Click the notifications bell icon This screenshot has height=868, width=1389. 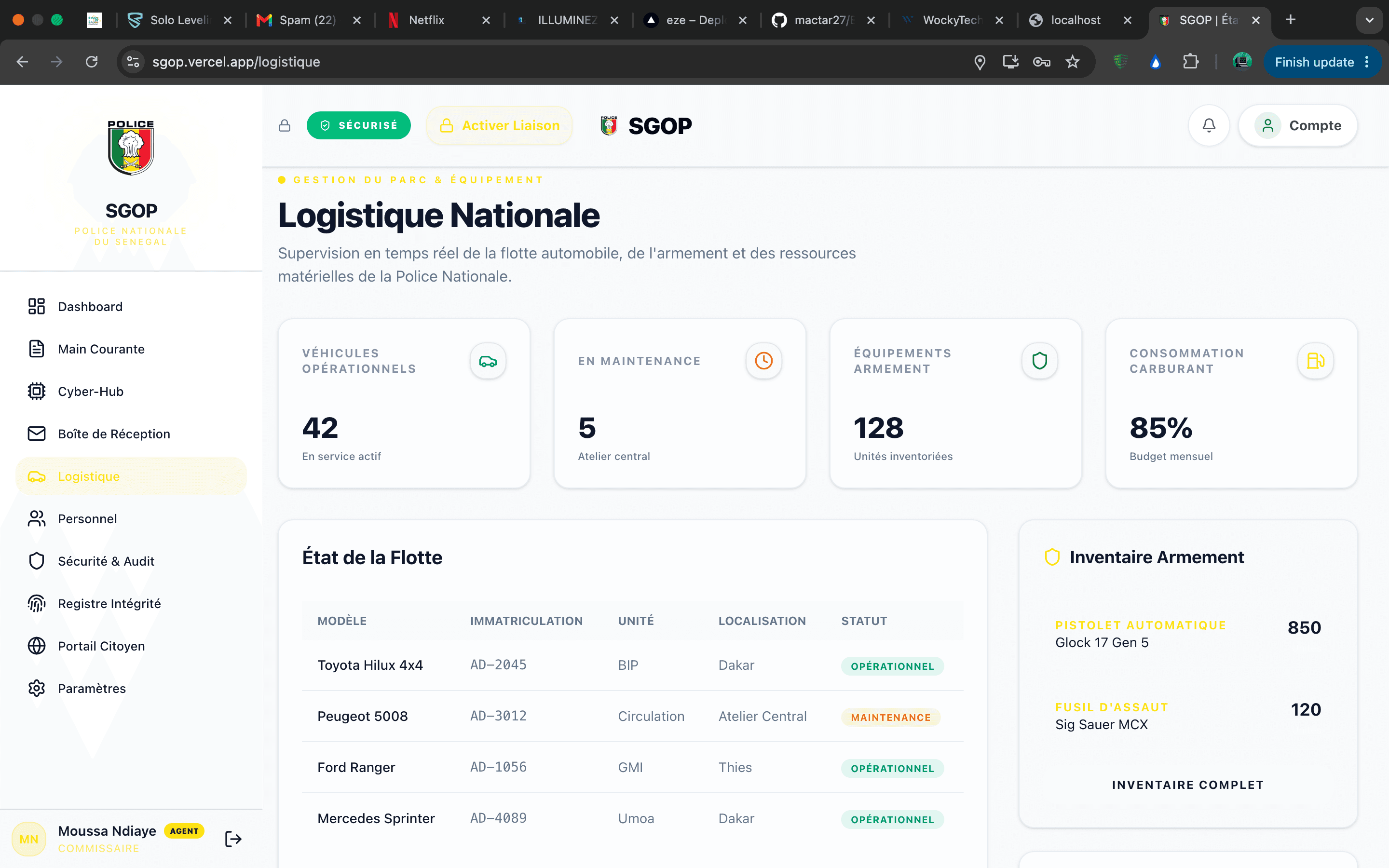click(x=1209, y=125)
